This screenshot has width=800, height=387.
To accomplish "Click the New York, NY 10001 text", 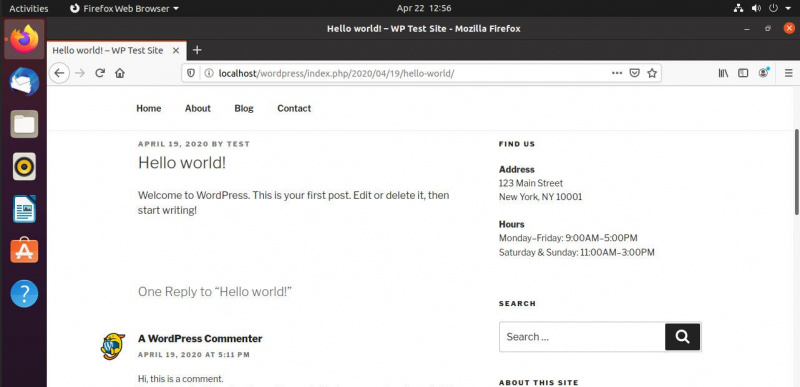I will tap(540, 197).
